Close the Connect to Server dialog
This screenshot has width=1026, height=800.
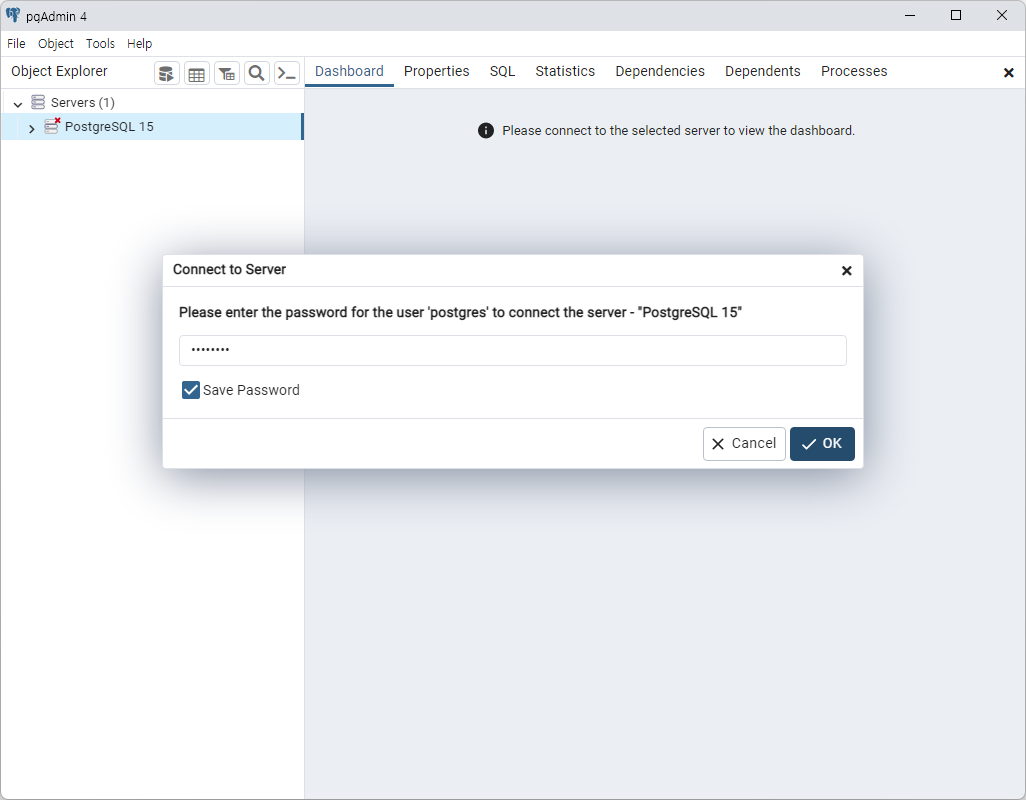click(846, 270)
